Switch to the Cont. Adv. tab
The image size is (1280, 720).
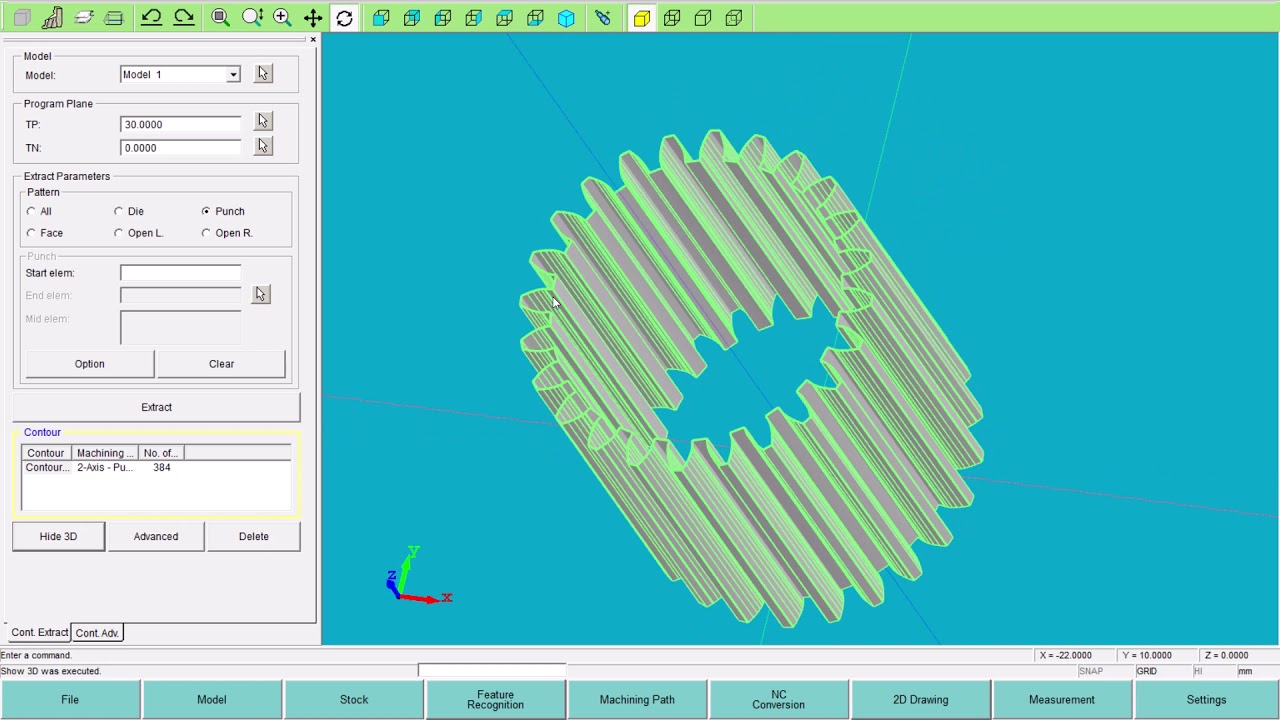coord(97,633)
